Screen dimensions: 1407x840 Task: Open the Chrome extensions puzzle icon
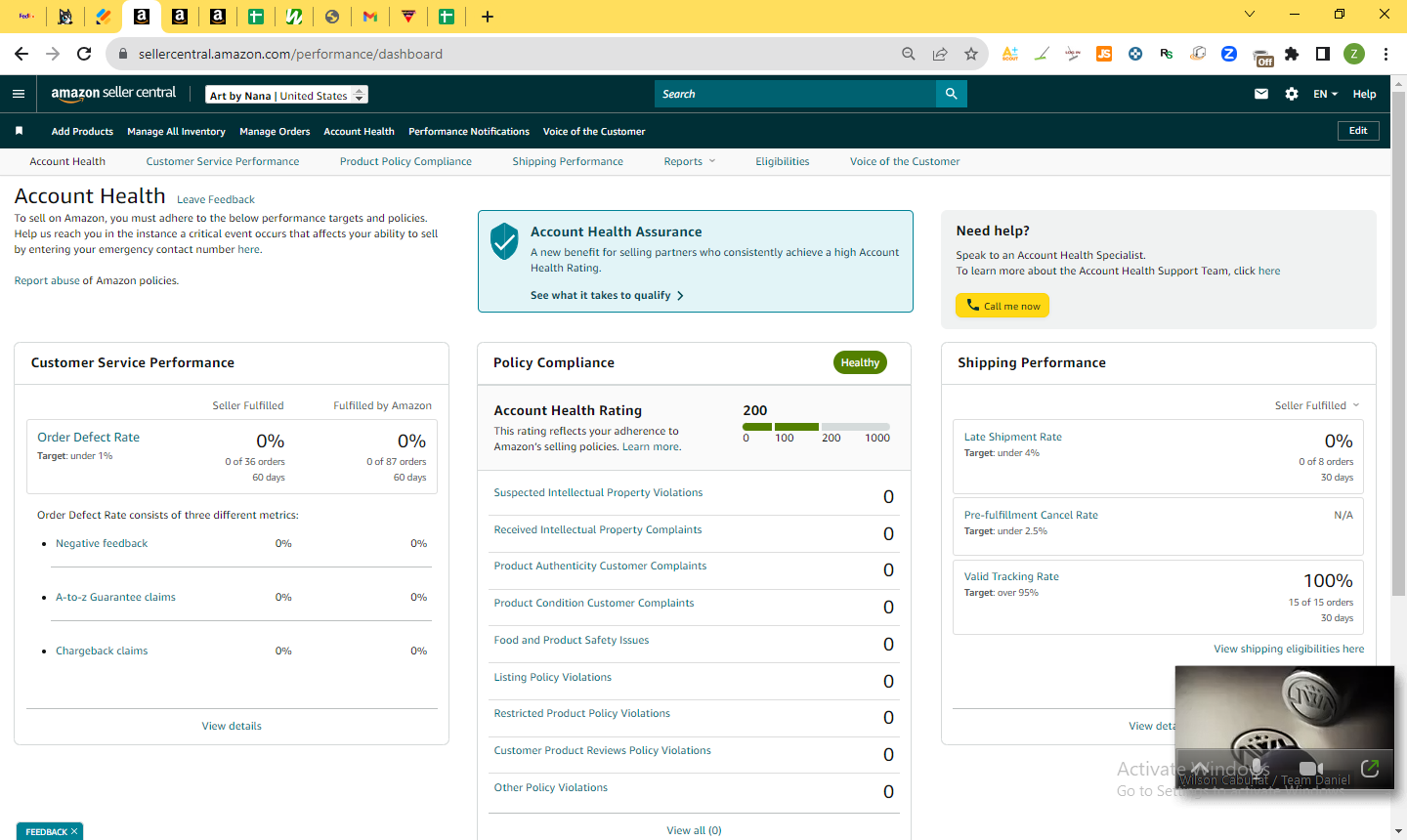coord(1292,54)
